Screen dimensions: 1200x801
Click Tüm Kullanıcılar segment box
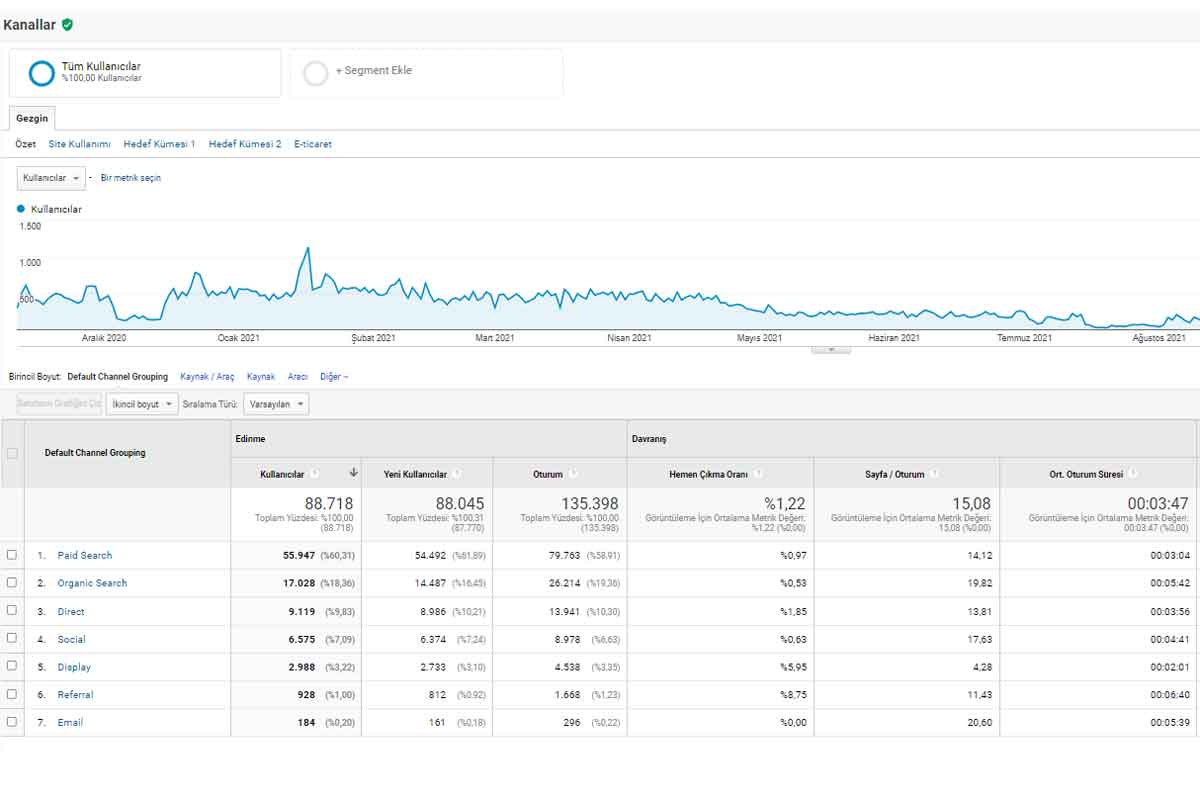coord(145,73)
